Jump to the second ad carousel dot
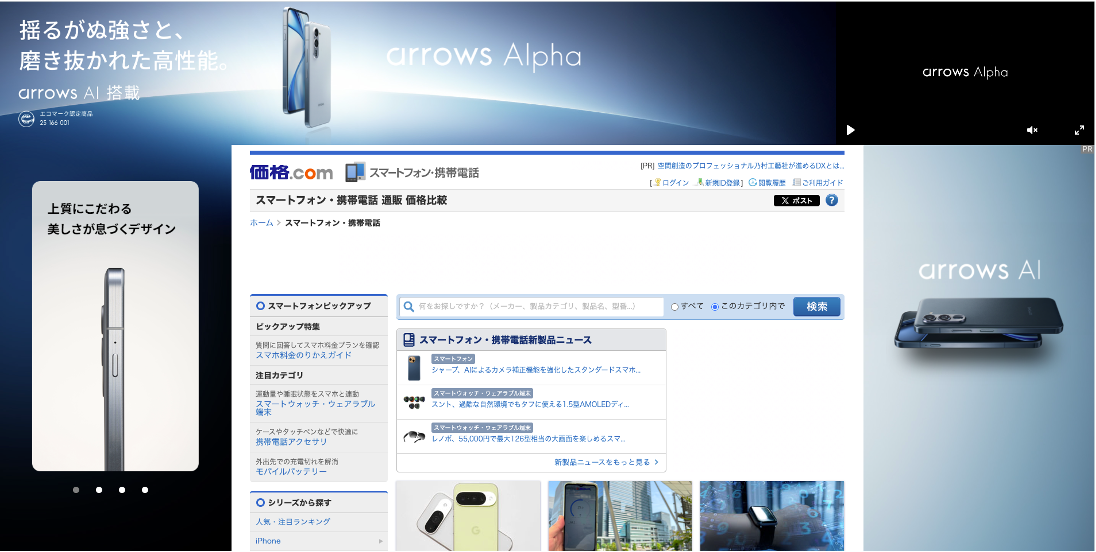This screenshot has width=1096, height=552. (99, 490)
